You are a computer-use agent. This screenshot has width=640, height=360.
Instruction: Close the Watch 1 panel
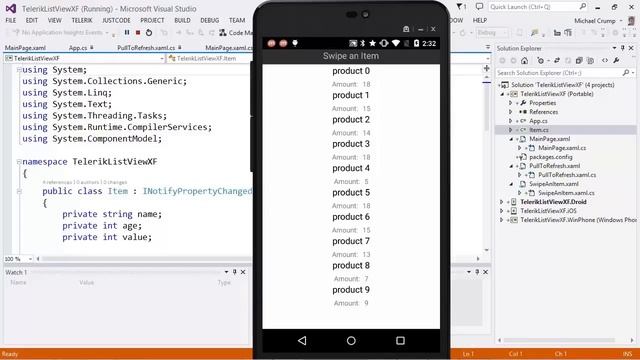(243, 272)
